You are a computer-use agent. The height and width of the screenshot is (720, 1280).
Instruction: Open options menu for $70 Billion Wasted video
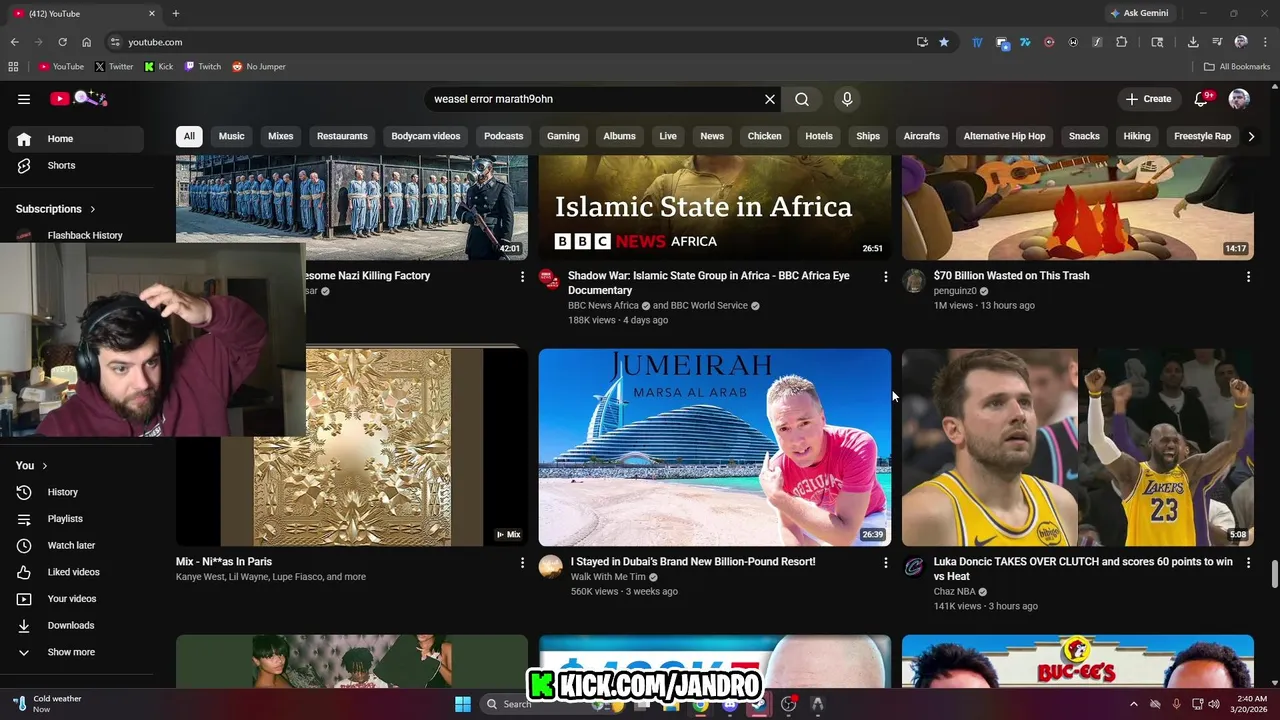coord(1248,276)
